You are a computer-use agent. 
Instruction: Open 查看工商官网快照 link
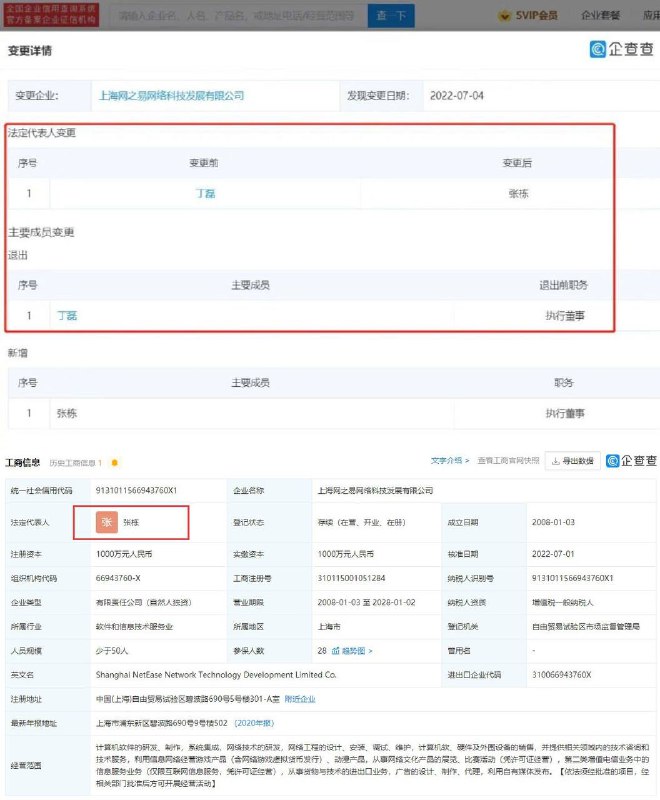point(508,461)
